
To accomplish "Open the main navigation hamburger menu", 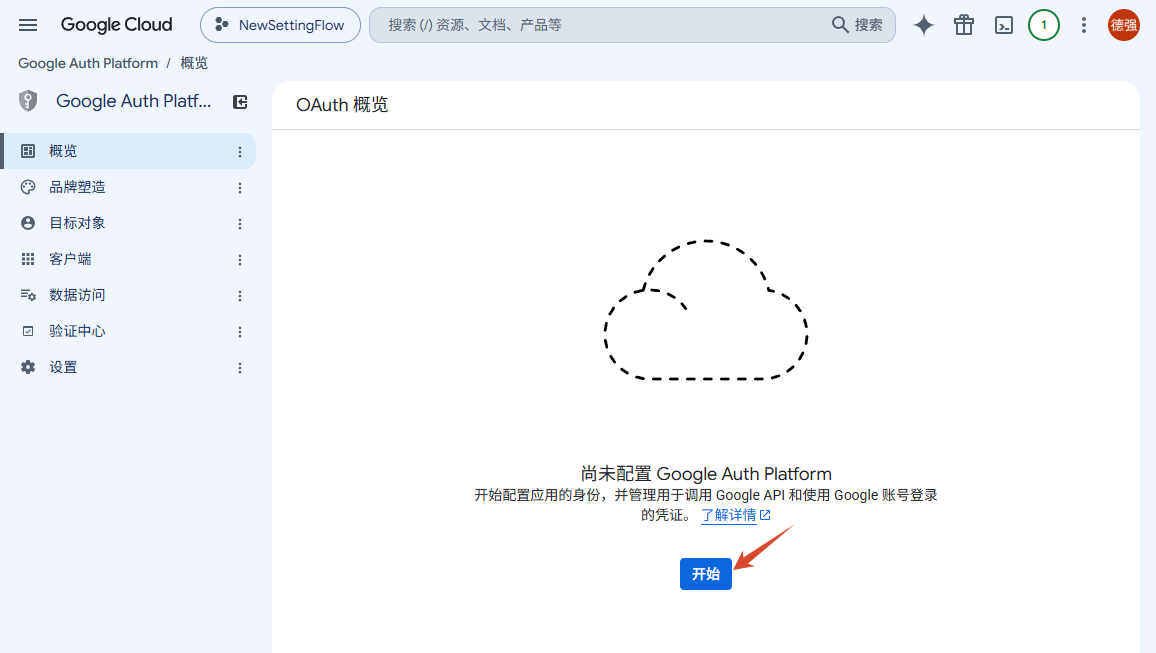I will [x=28, y=25].
